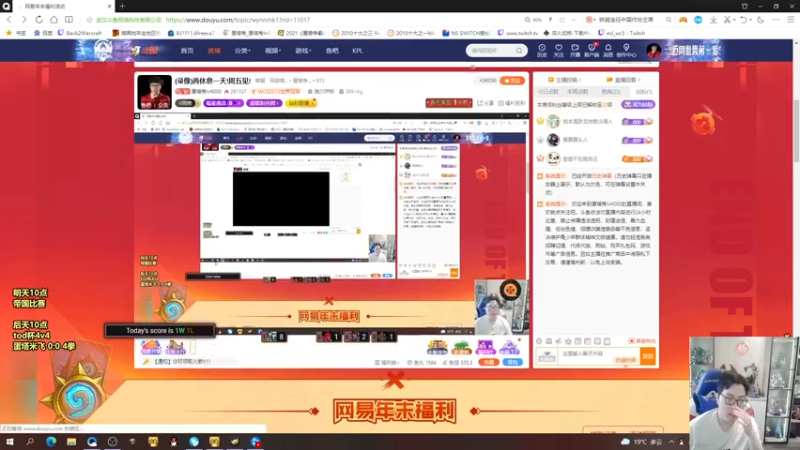Go to the 首页 nav item
Viewport: 800px width, 450px height.
187,51
